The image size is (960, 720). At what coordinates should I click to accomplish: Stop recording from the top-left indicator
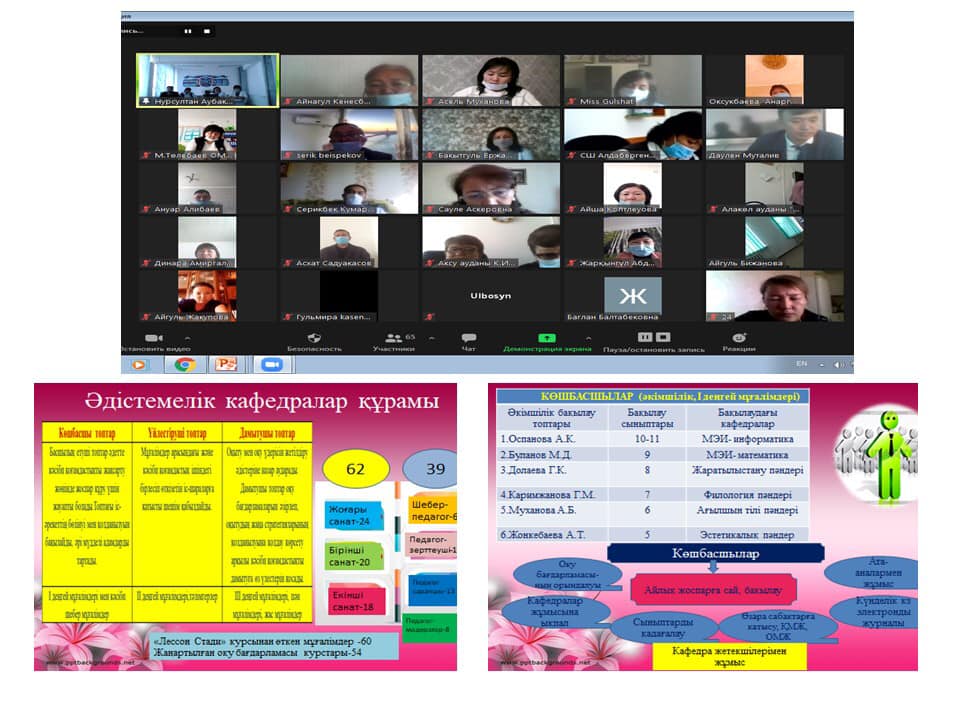tap(207, 31)
